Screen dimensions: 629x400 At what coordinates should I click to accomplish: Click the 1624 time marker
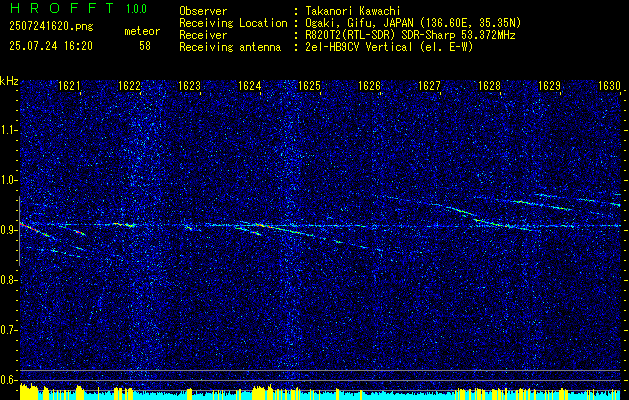pyautogui.click(x=250, y=85)
